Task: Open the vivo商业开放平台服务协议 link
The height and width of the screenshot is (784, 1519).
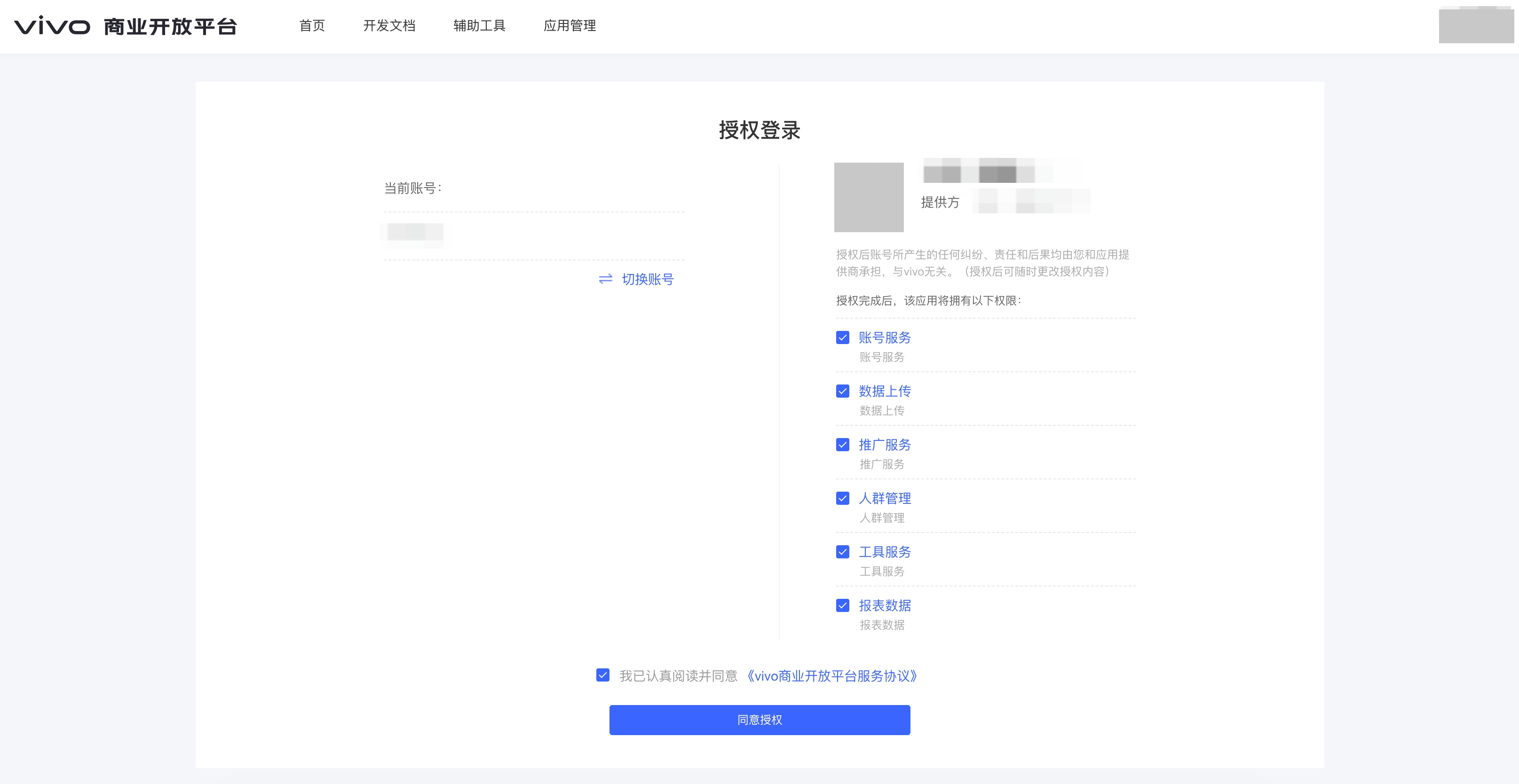Action: (x=832, y=675)
